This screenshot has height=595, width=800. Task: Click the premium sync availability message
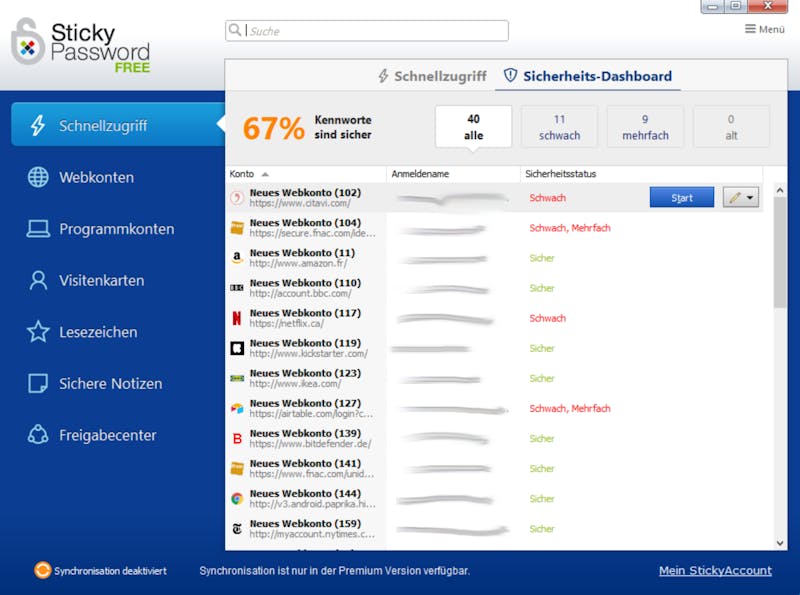coord(334,571)
